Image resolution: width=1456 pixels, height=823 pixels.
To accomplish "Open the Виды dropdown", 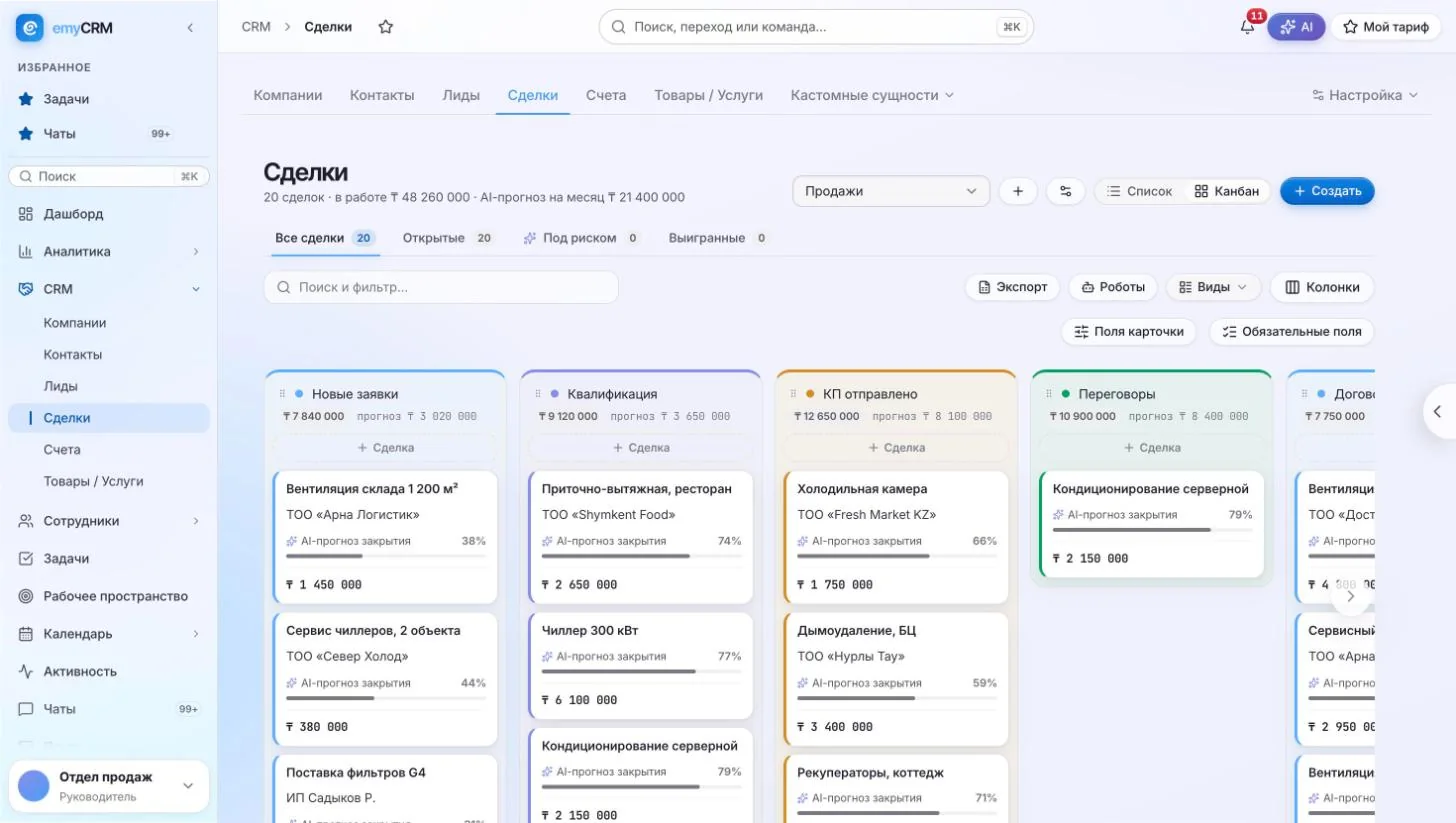I will click(x=1214, y=287).
